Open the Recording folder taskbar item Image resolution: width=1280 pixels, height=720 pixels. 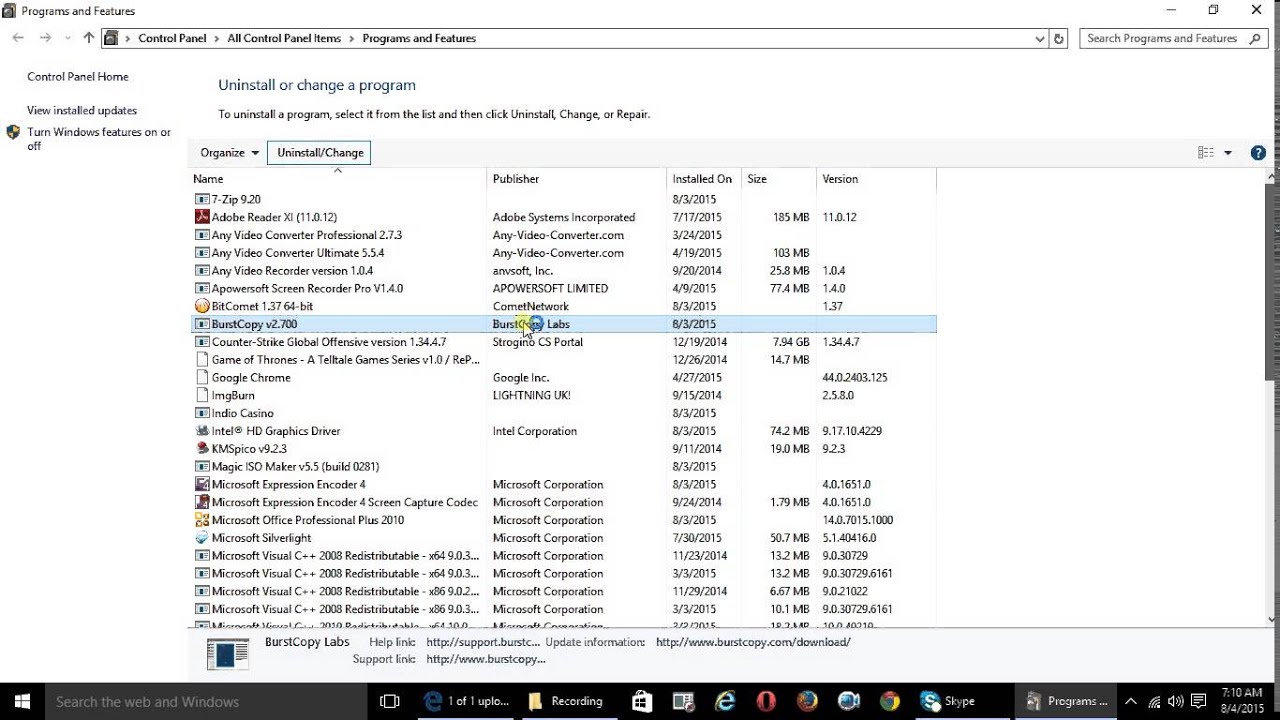pyautogui.click(x=566, y=701)
